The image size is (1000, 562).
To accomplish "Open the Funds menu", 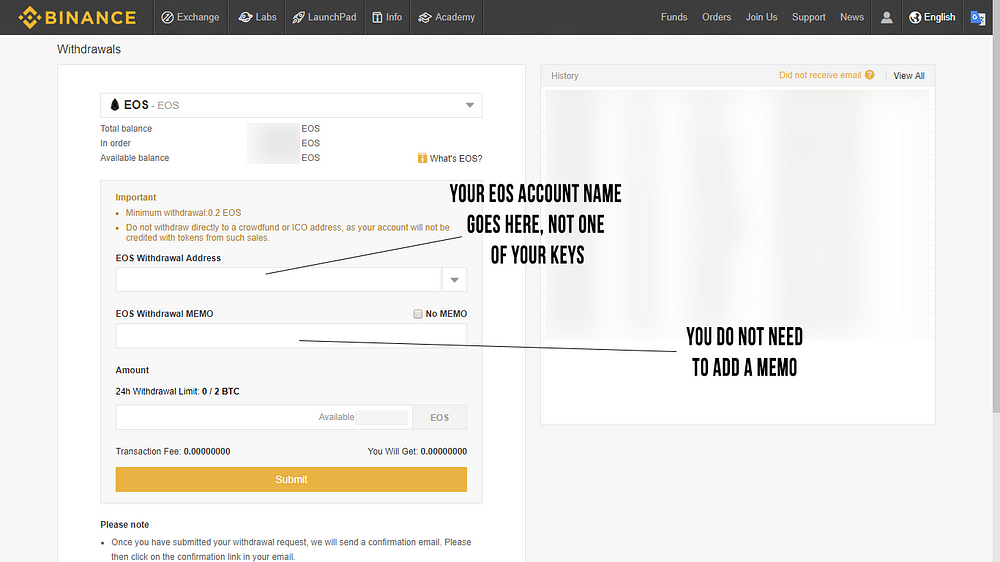I will click(x=674, y=17).
